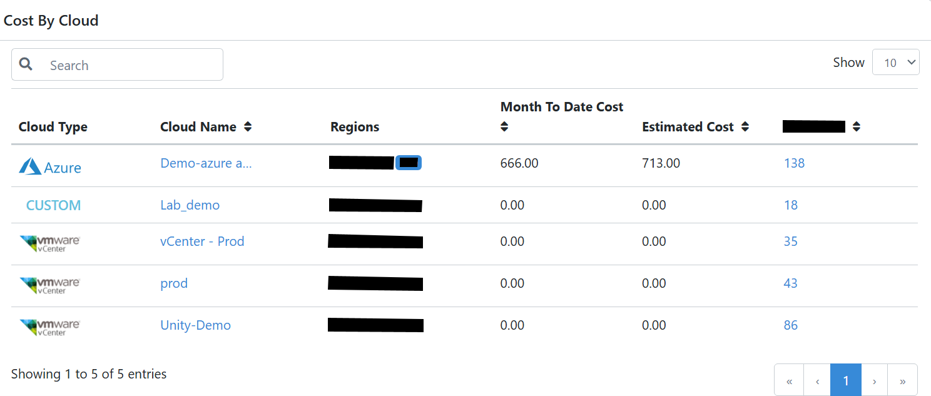Viewport: 931px width, 396px height.
Task: Click the Cost By Cloud title
Action: pos(51,21)
